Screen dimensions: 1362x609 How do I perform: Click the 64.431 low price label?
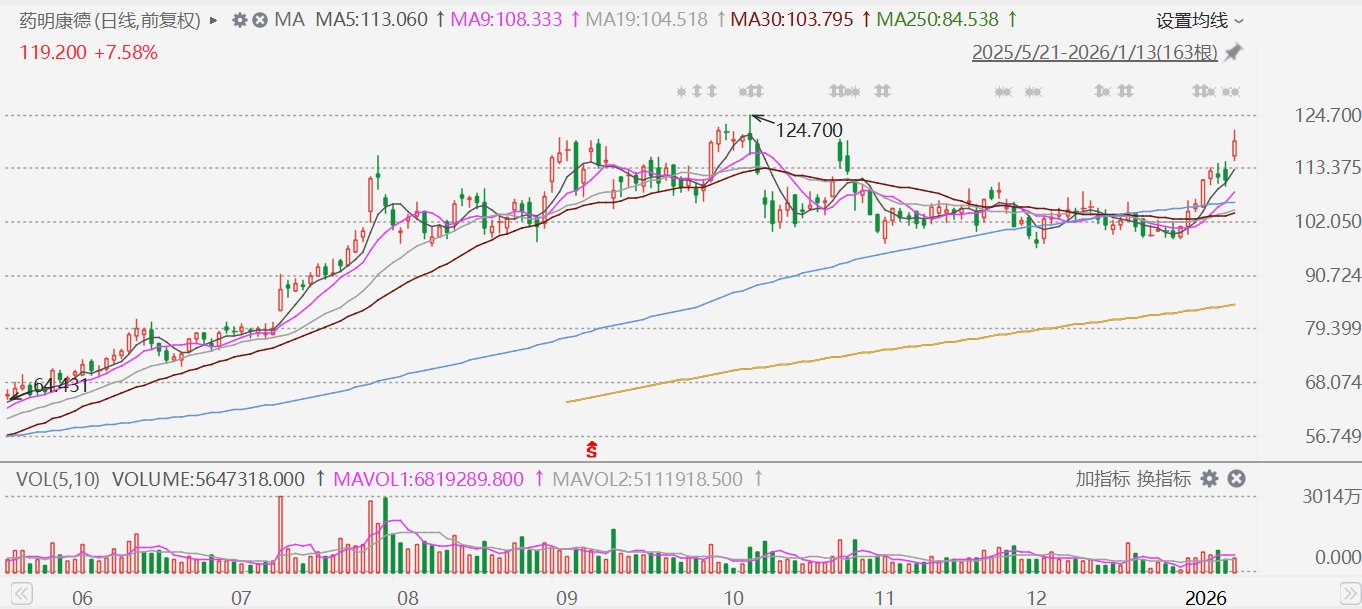[x=61, y=385]
